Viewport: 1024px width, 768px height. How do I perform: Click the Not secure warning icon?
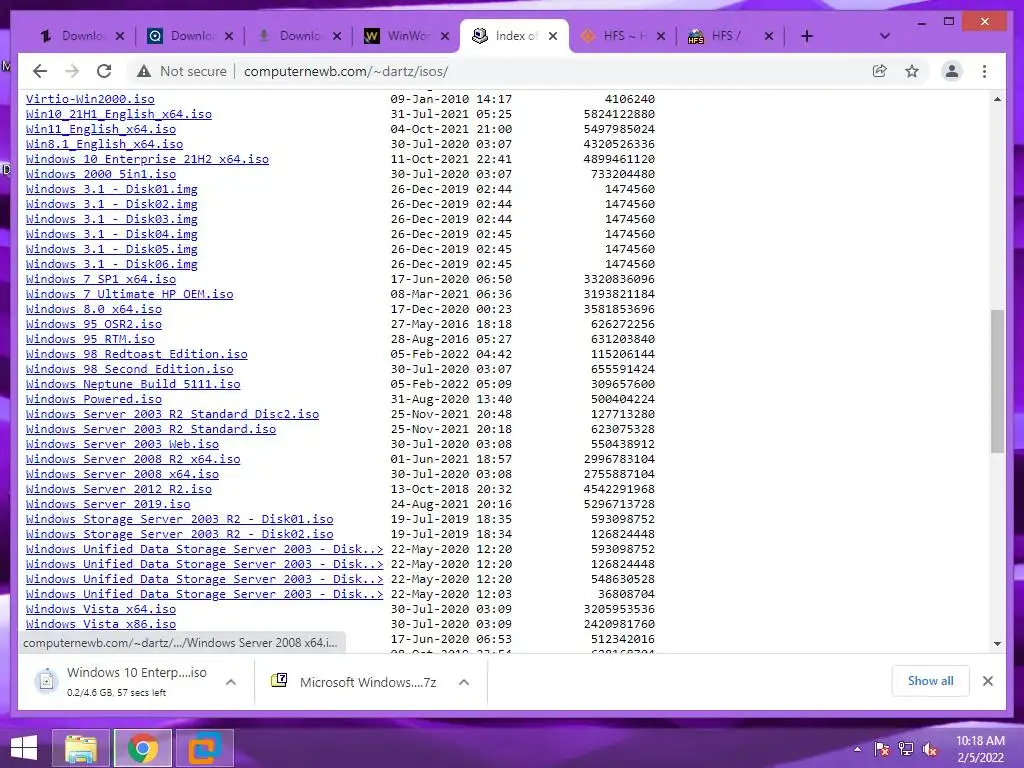(144, 71)
